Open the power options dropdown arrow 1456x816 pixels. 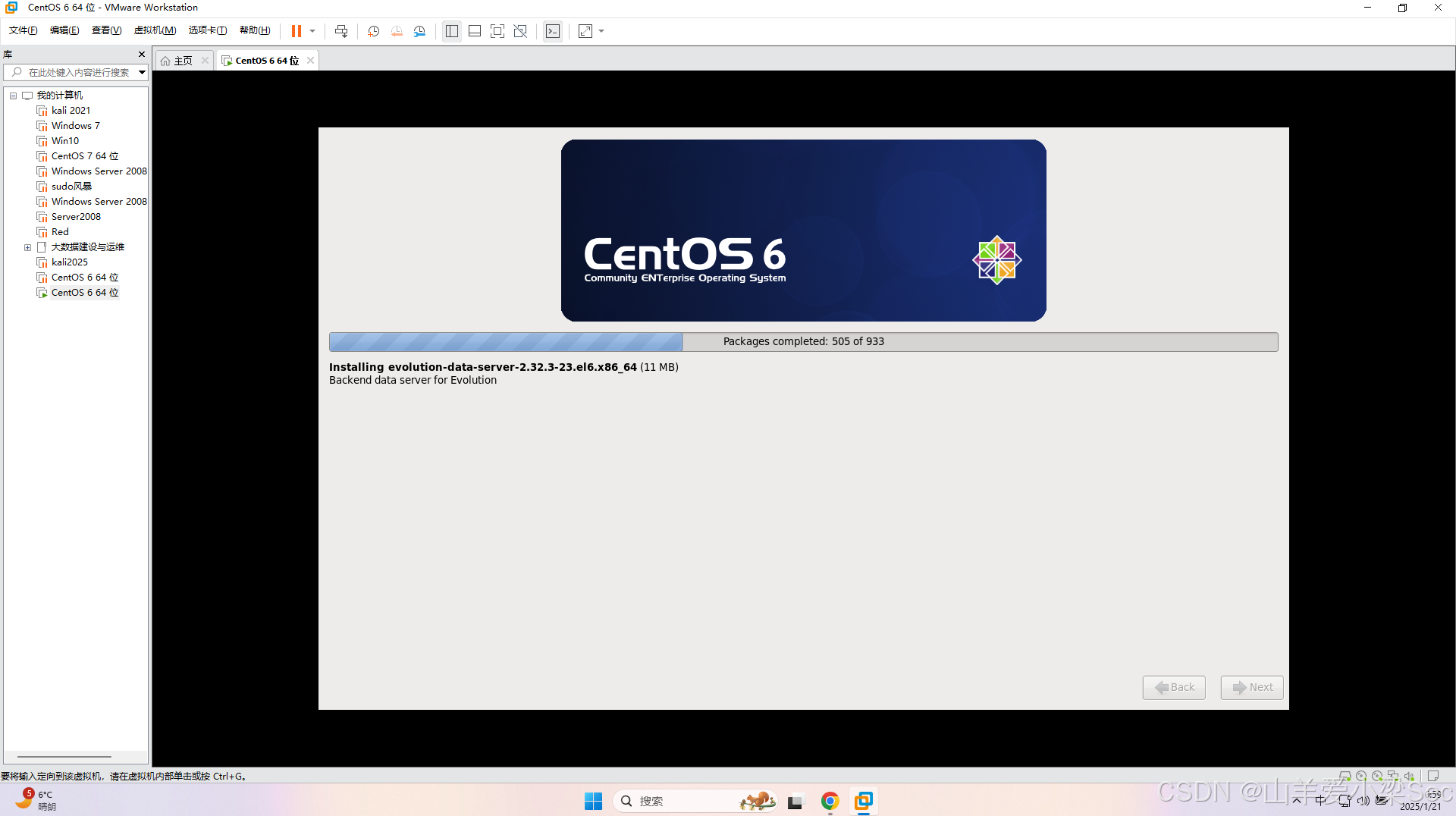(x=312, y=31)
